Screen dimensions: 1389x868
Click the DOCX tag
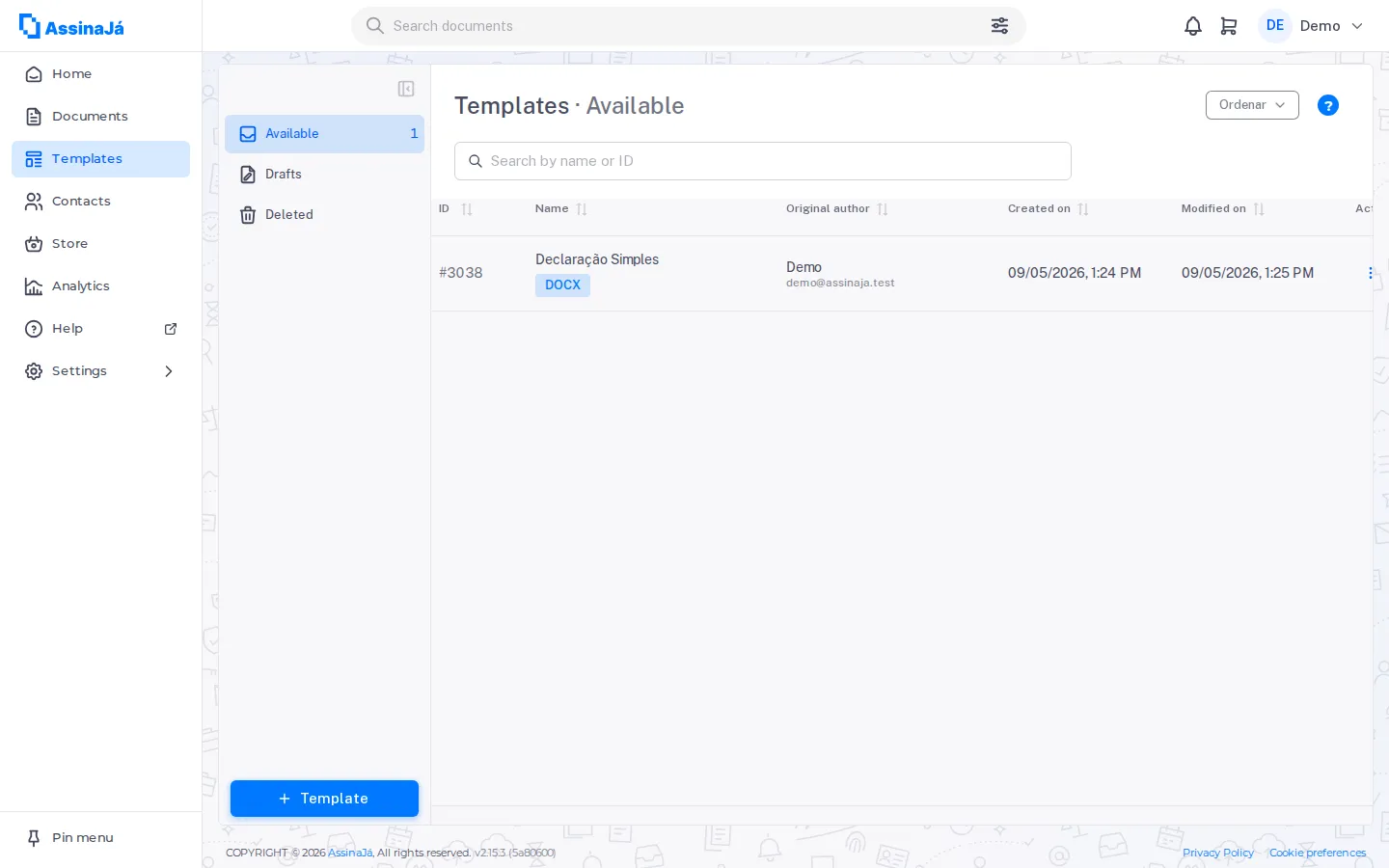562,285
